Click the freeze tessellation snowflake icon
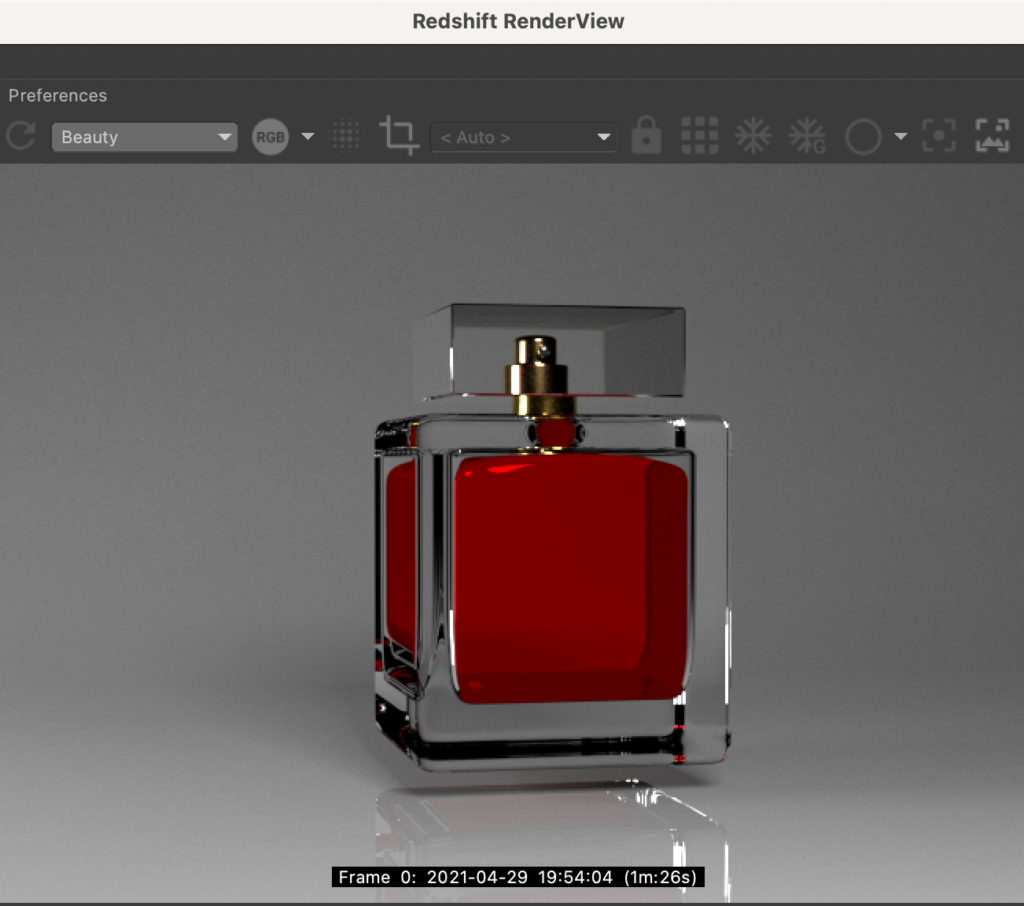Image resolution: width=1024 pixels, height=906 pixels. coord(753,136)
